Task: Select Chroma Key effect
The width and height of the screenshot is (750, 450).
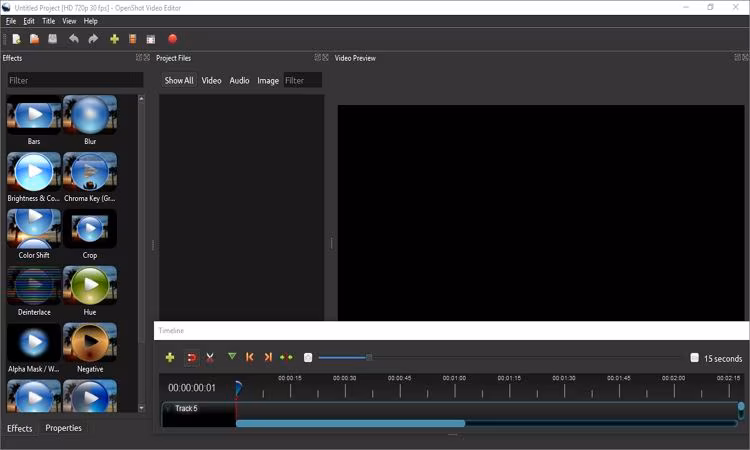Action: [x=90, y=177]
